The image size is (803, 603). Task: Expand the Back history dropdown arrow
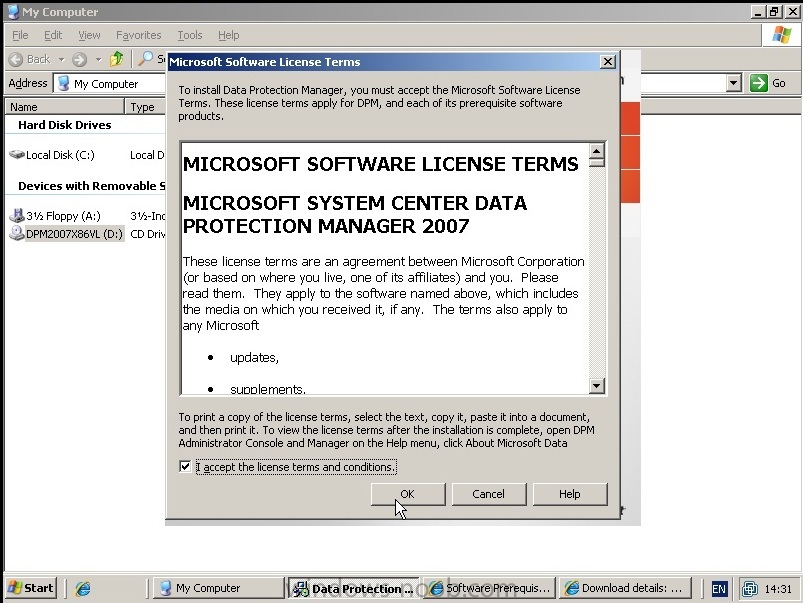[61, 59]
